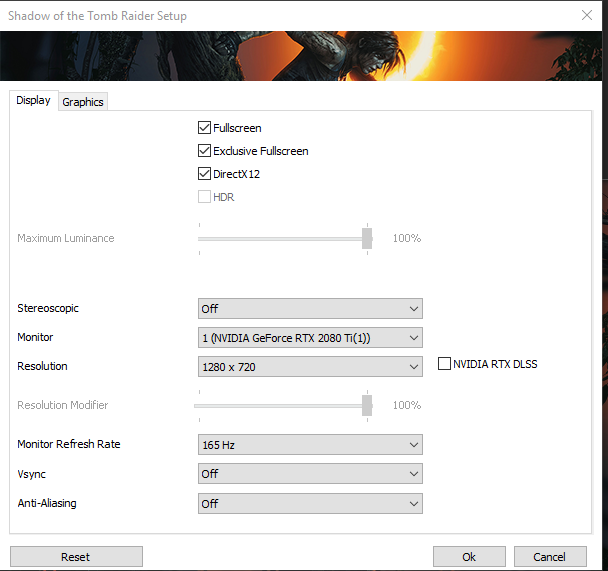Toggle the Exclusive Fullscreen checkbox
The width and height of the screenshot is (608, 571).
click(204, 150)
